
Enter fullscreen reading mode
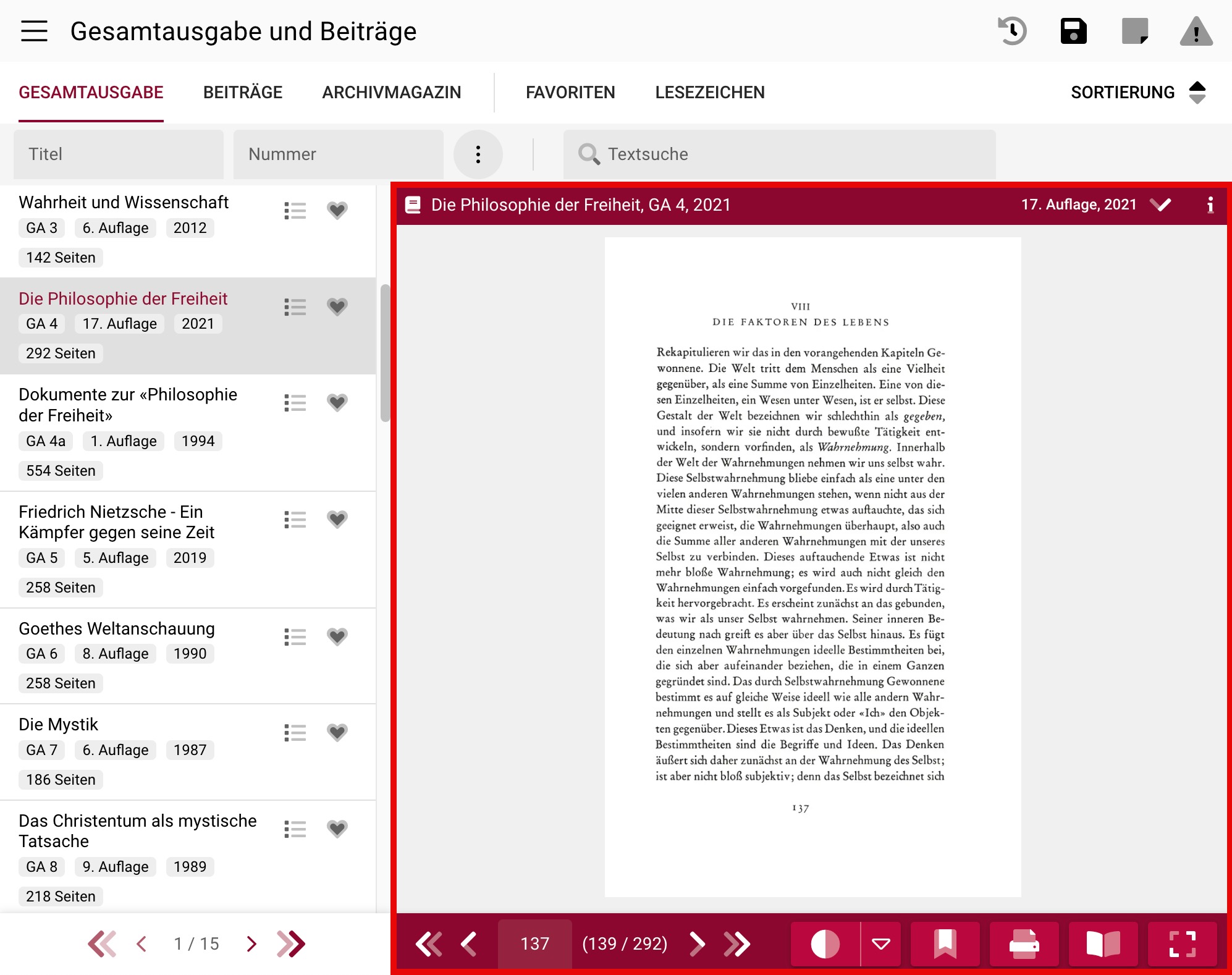1182,943
